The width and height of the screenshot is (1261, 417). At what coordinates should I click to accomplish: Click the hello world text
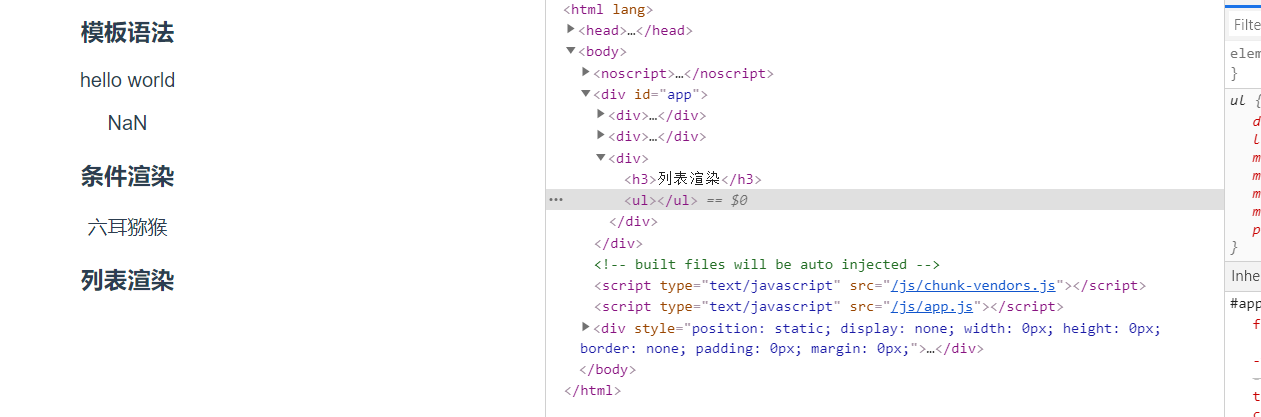127,80
